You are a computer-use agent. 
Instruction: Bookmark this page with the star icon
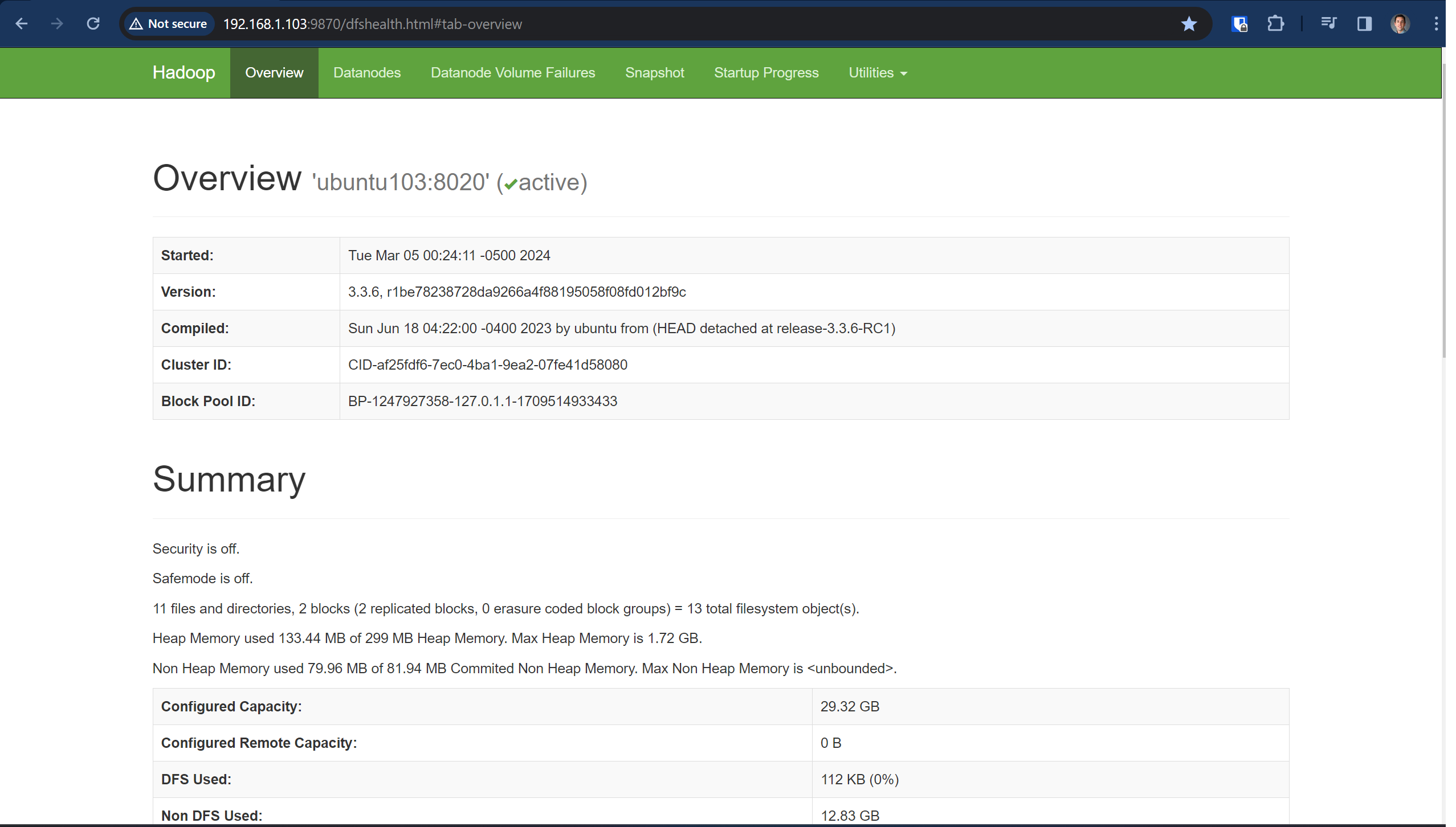point(1189,24)
